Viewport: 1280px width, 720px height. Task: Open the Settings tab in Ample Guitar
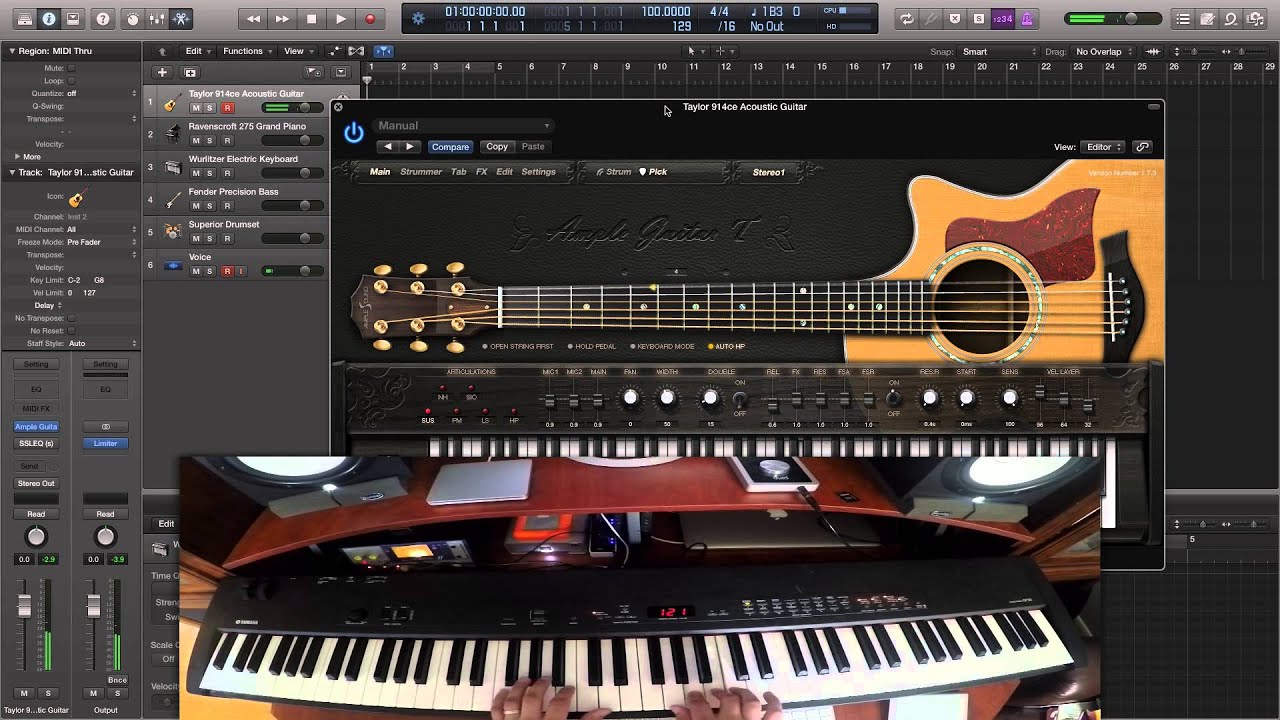click(x=538, y=172)
